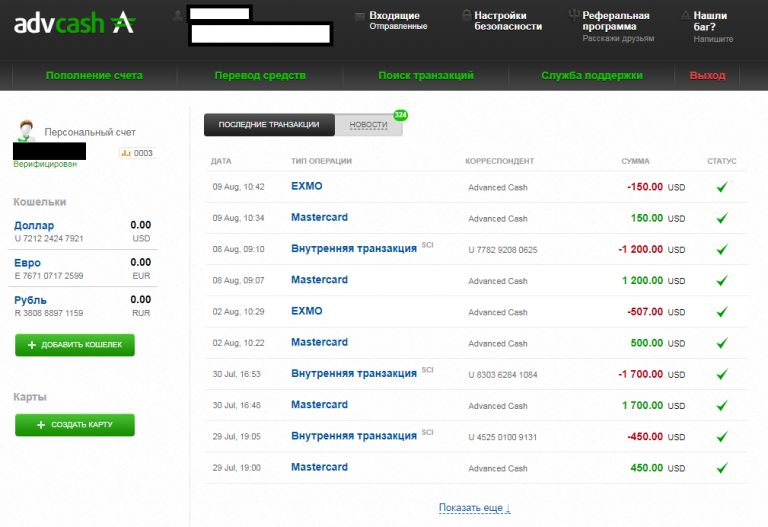
Task: Click the Тип операции column header
Action: click(x=321, y=161)
